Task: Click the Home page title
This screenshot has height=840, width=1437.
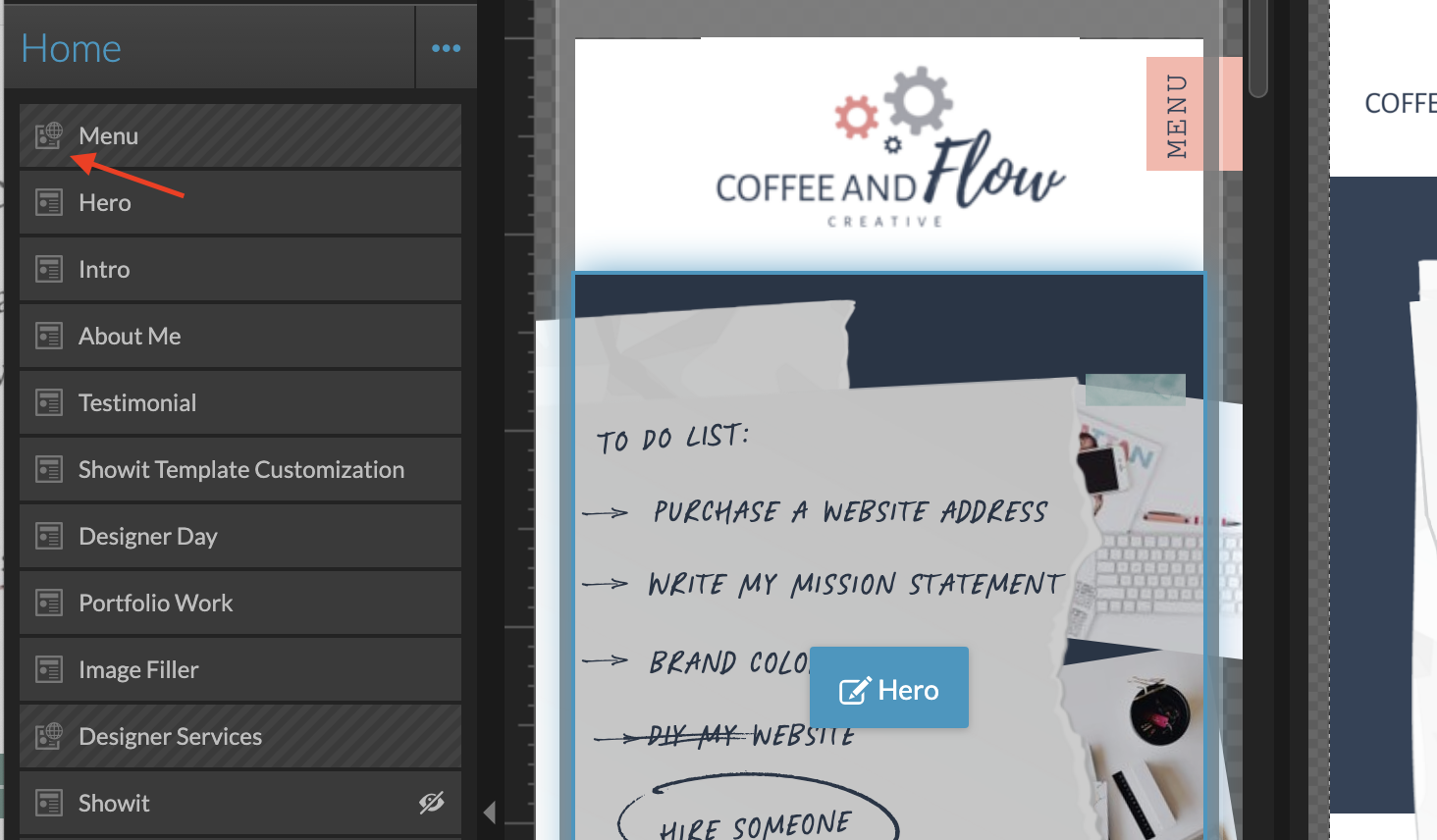Action: (71, 47)
